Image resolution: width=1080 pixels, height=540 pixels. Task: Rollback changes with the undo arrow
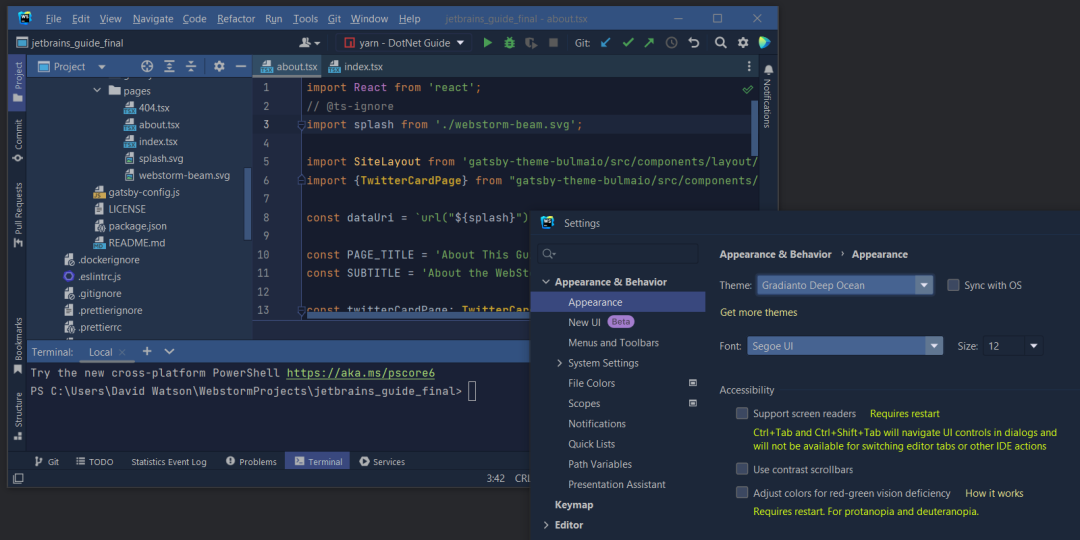(694, 43)
